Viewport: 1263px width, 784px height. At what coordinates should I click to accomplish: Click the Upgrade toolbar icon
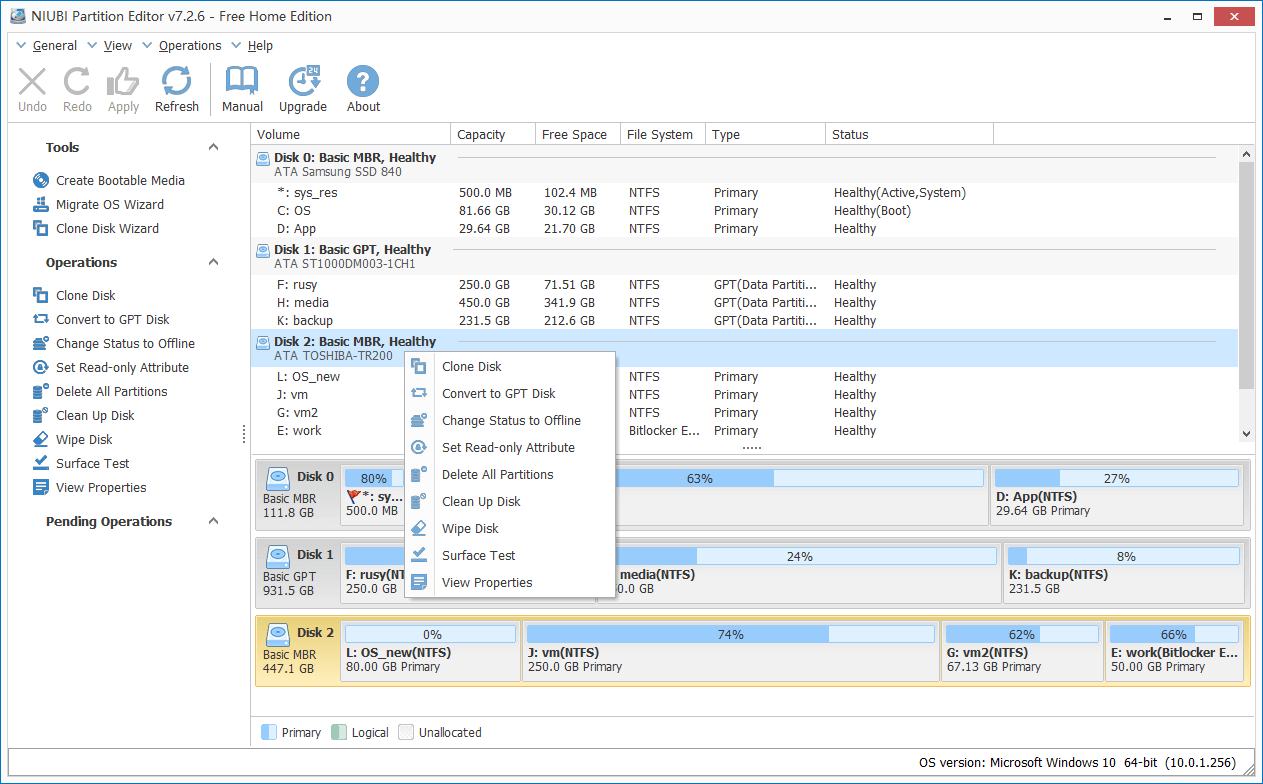303,89
